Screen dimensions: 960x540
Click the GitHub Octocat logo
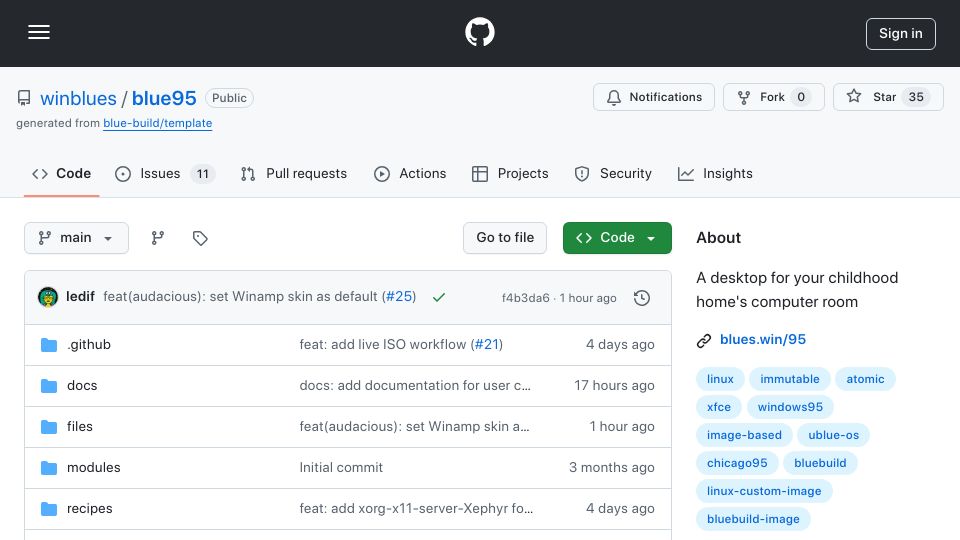point(479,32)
